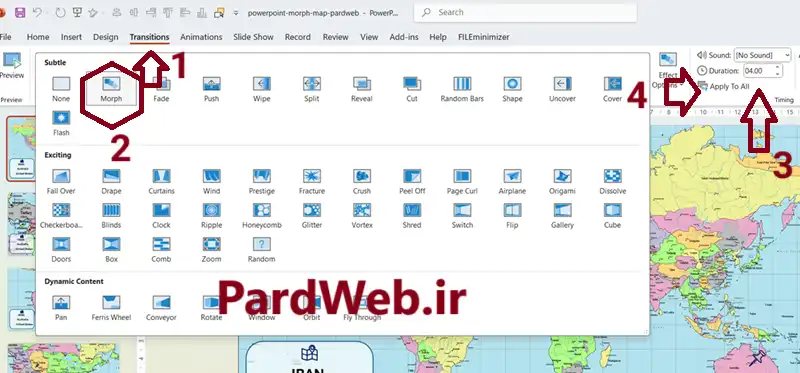Select the Honeycomb transition
The image size is (800, 373).
262,215
